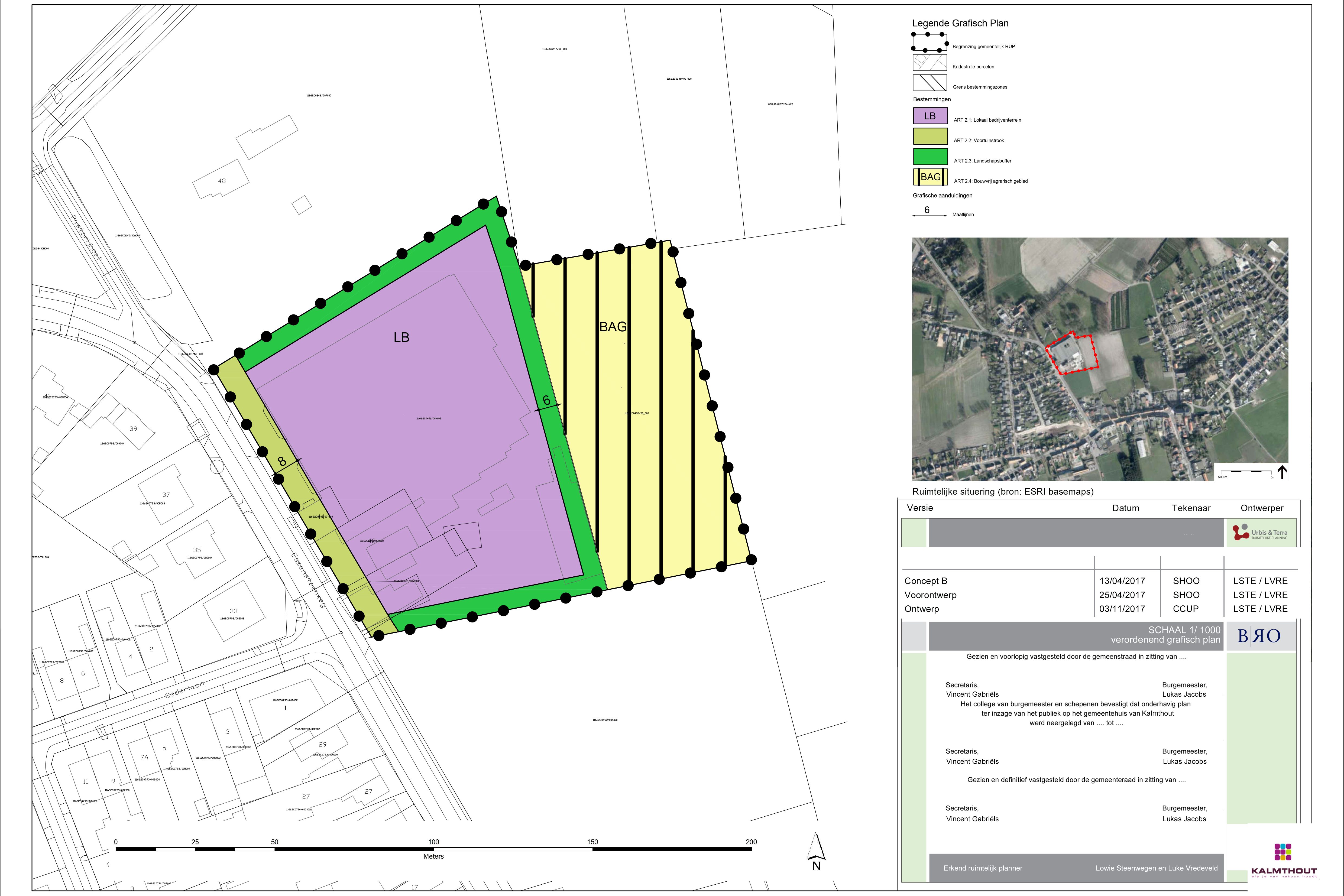This screenshot has height=896, width=1344.
Task: Click the Maatlijnen dimension arrow symbol
Action: point(930,215)
